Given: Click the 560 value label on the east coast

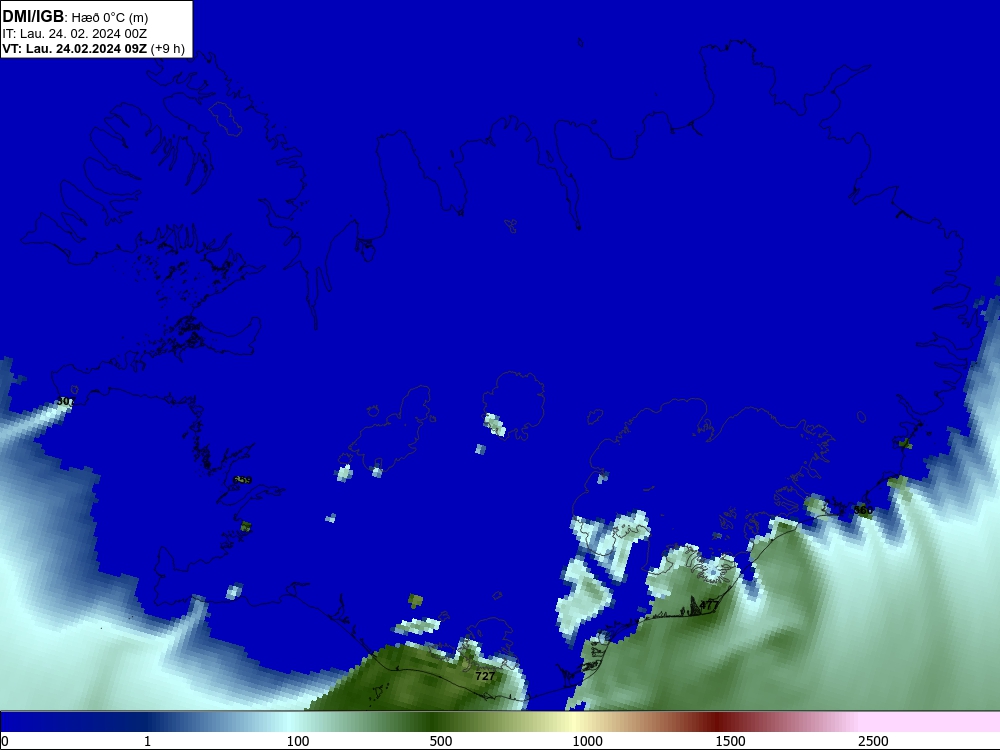Looking at the screenshot, I should click(863, 510).
